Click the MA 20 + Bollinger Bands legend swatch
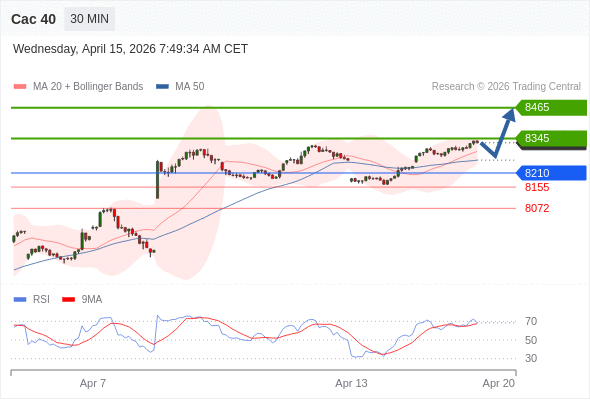The width and height of the screenshot is (590, 400). 20,87
